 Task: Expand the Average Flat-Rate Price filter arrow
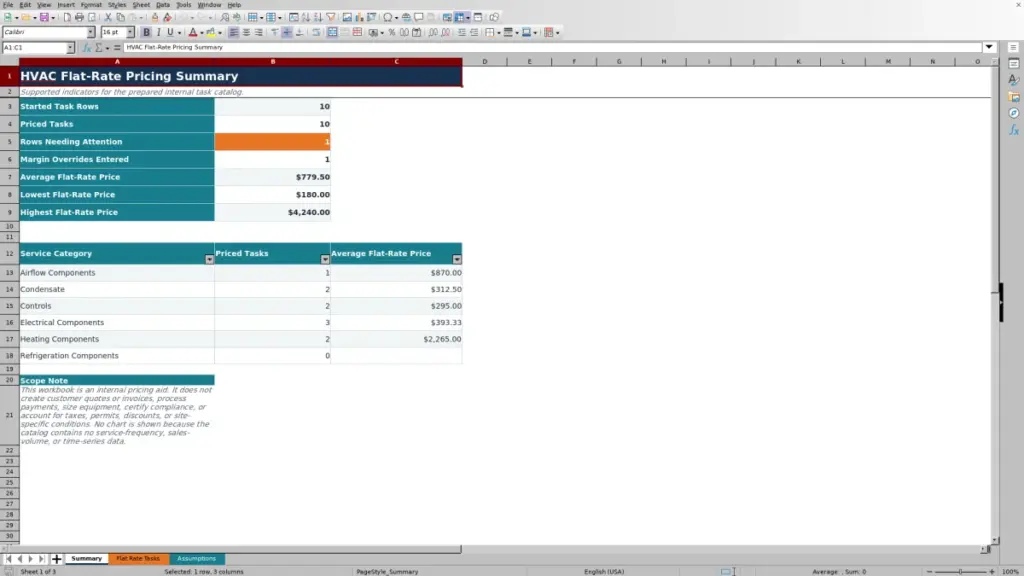point(457,259)
